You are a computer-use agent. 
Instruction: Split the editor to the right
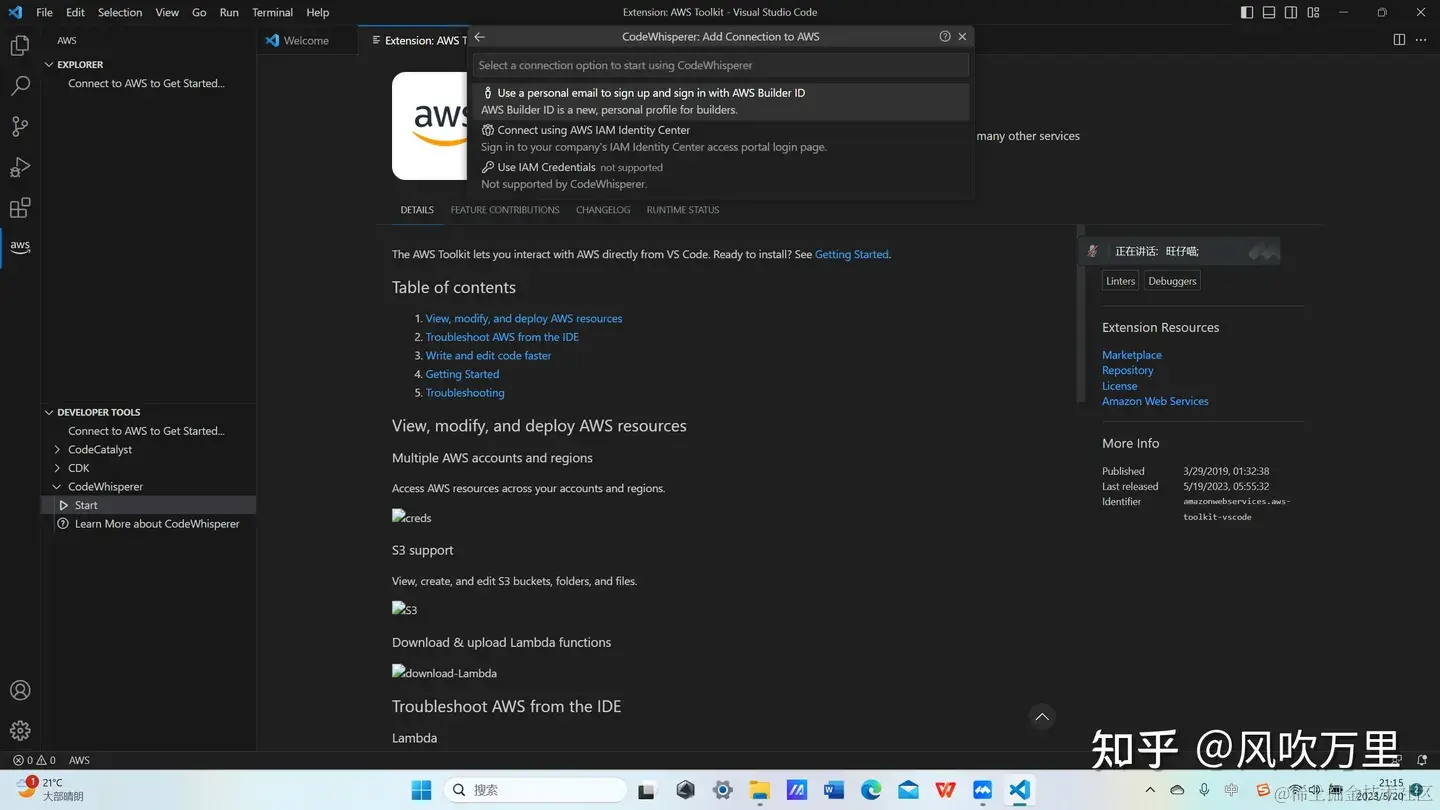tap(1399, 40)
